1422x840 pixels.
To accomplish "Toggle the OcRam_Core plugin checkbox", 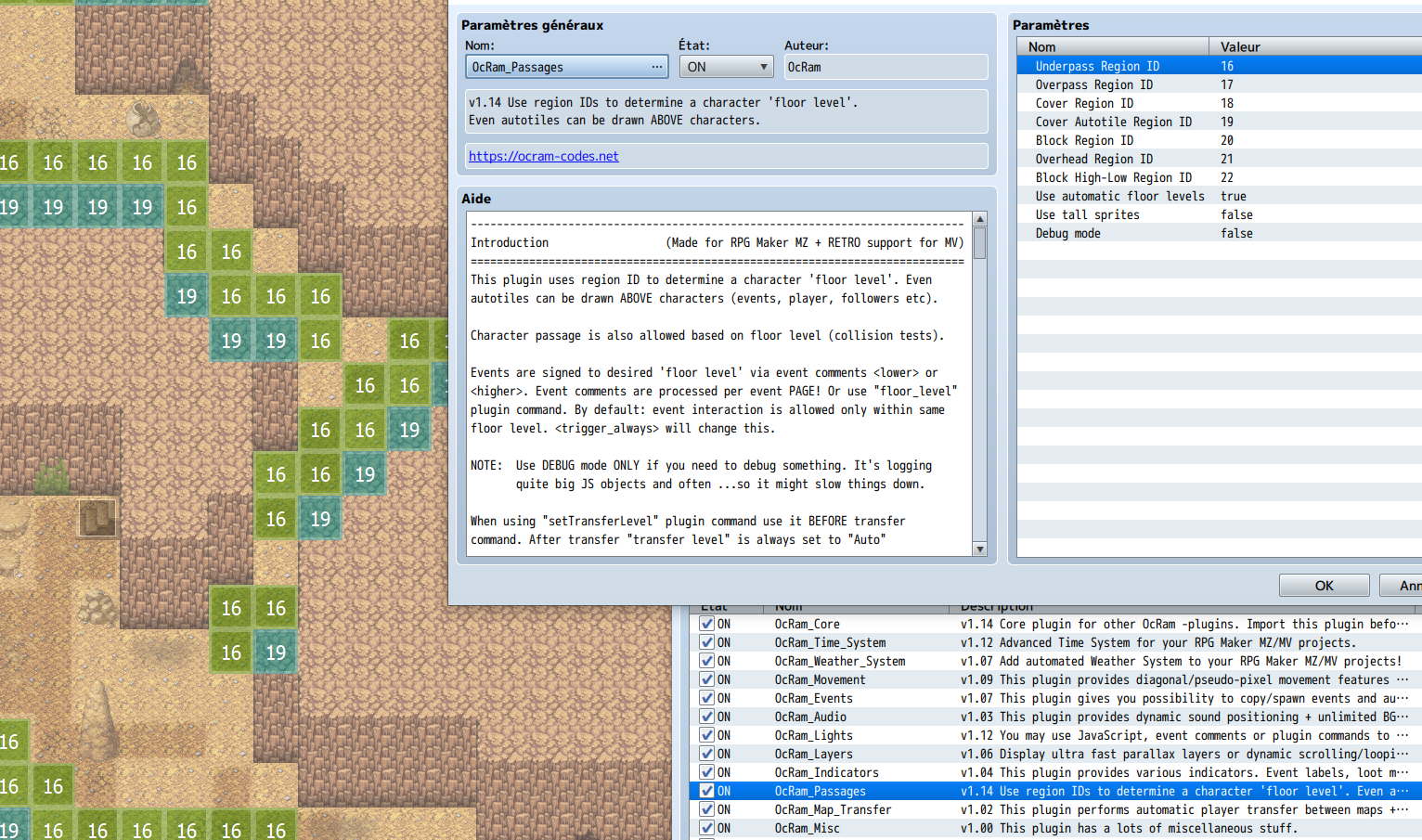I will tap(707, 624).
